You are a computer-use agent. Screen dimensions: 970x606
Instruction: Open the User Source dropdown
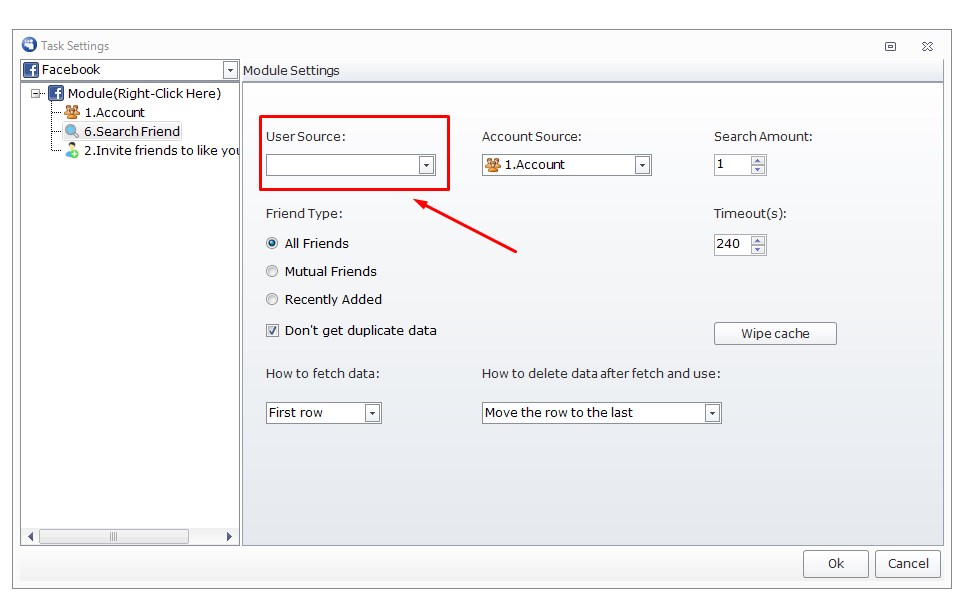click(x=426, y=165)
